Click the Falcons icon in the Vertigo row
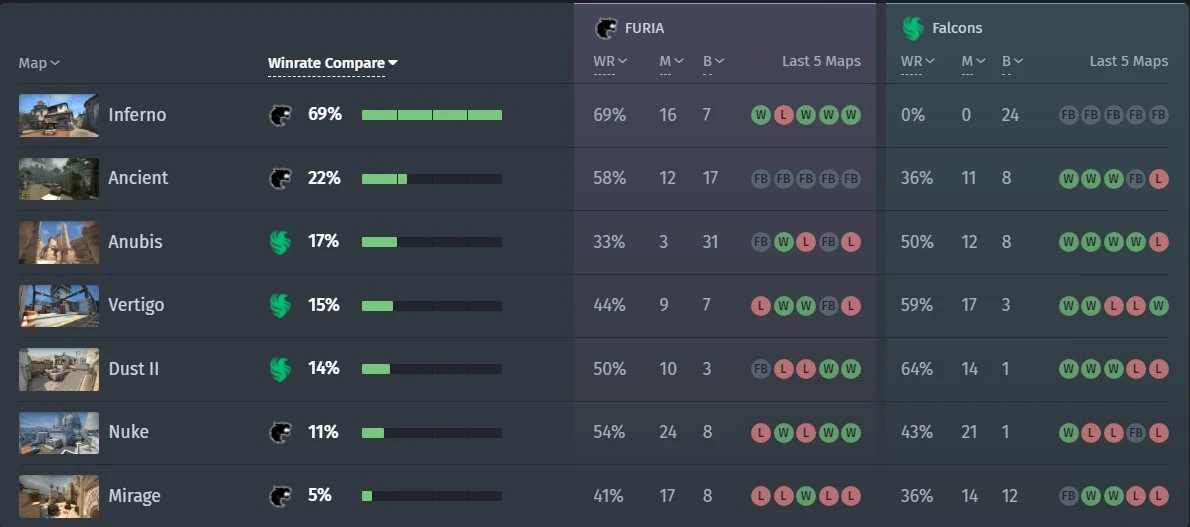 click(x=280, y=305)
